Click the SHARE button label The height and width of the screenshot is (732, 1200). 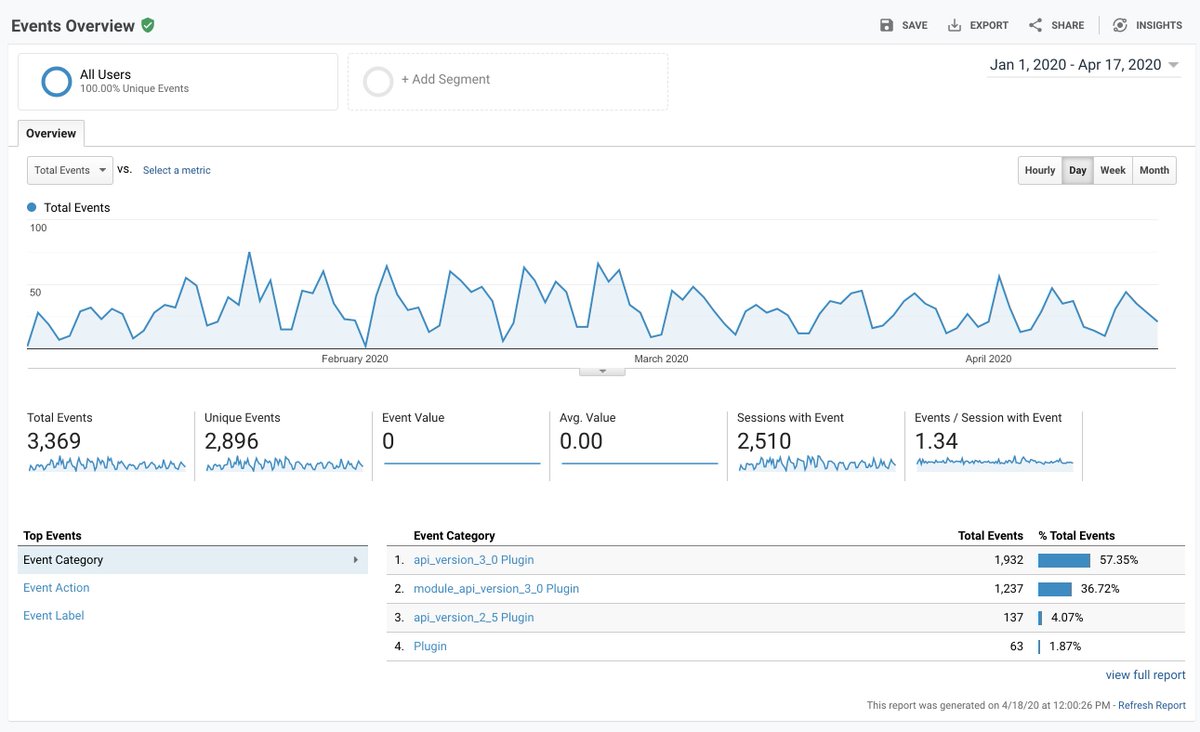coord(1068,25)
